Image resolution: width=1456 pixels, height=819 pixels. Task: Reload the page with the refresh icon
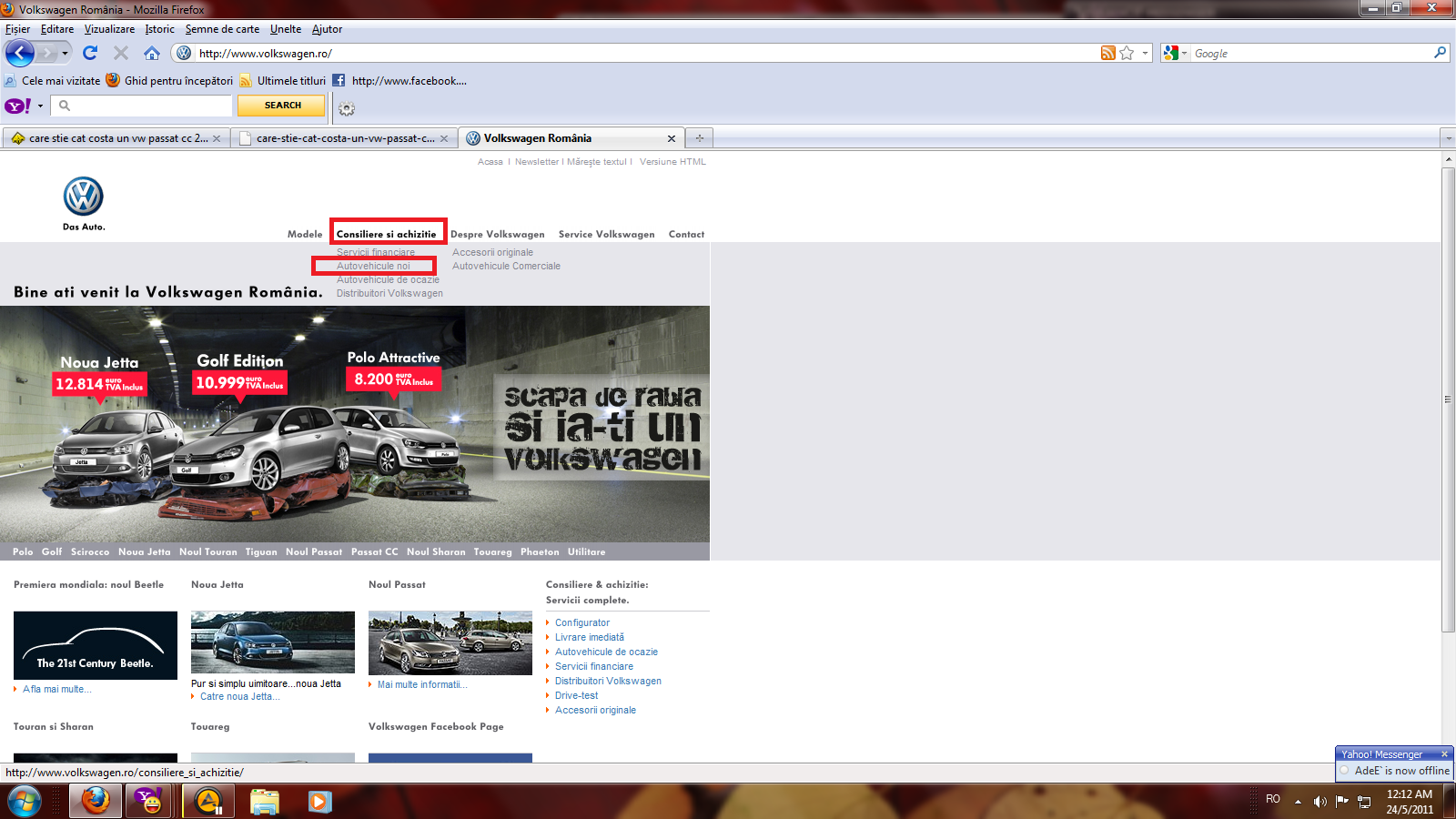point(90,53)
